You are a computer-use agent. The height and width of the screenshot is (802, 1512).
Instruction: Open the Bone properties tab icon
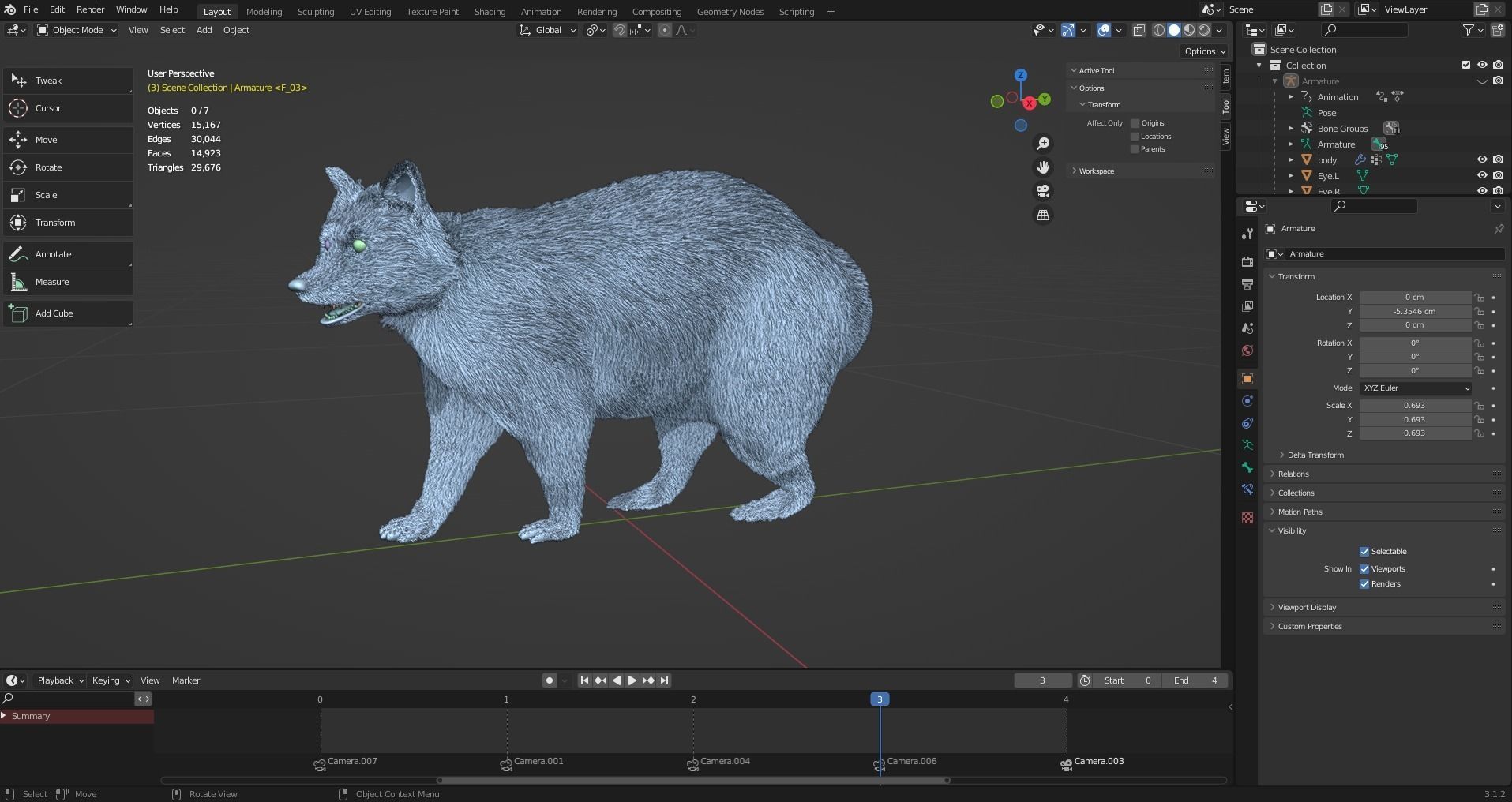[x=1247, y=467]
